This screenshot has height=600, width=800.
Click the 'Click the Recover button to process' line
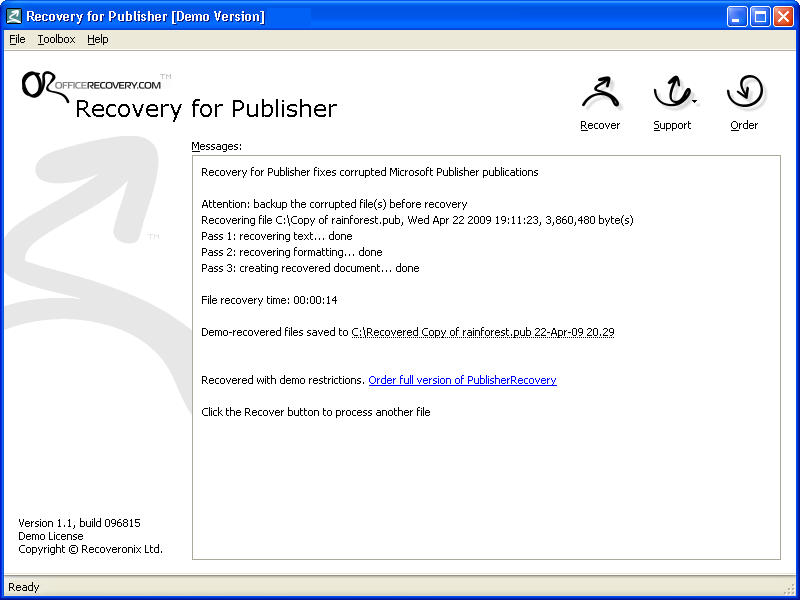316,412
